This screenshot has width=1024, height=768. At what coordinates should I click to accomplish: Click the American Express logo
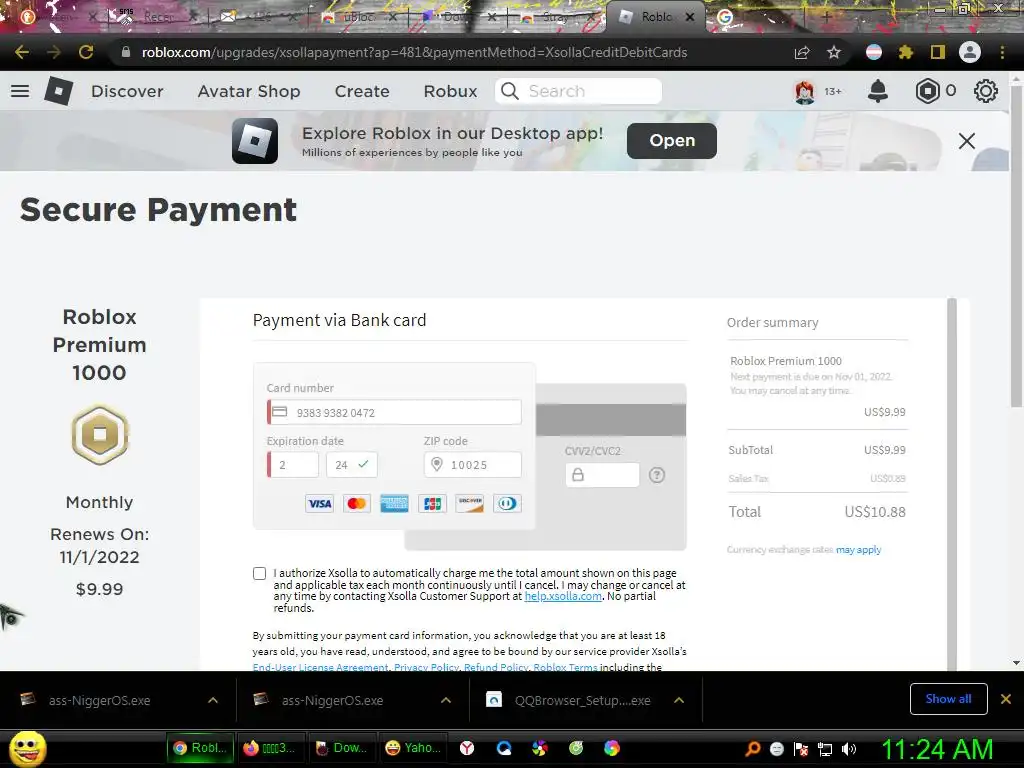pos(394,504)
